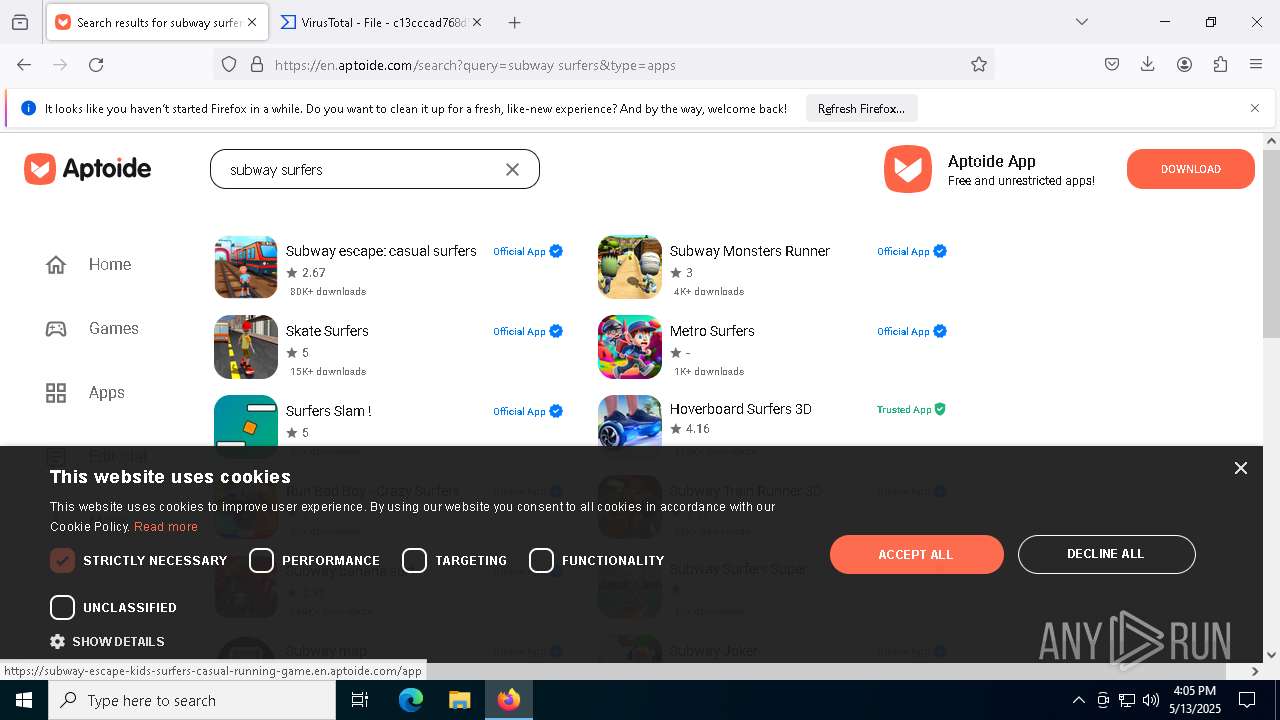Open Subway Monsters Runner app icon
Image resolution: width=1280 pixels, height=720 pixels.
(x=630, y=267)
